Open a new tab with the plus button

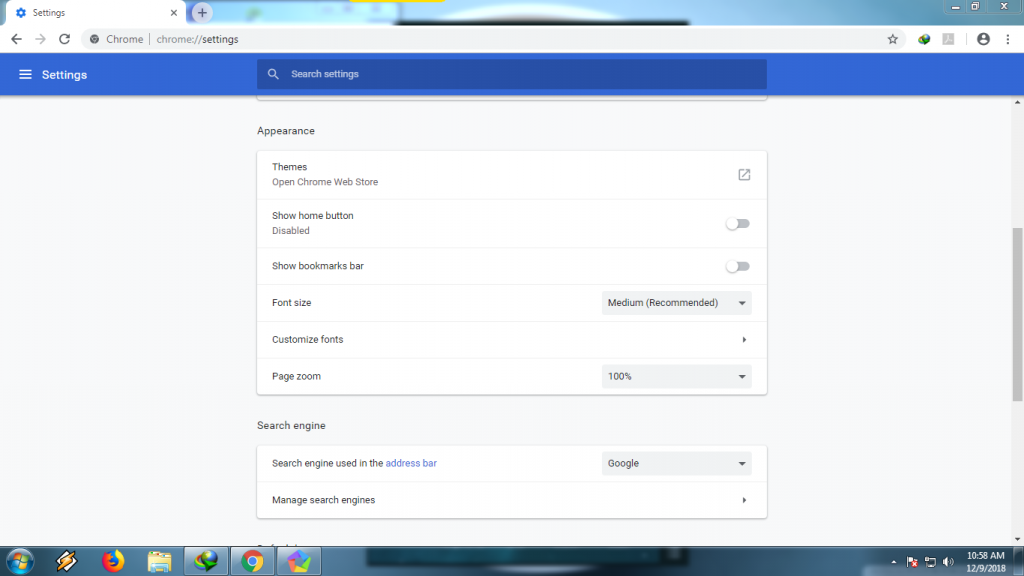click(202, 13)
